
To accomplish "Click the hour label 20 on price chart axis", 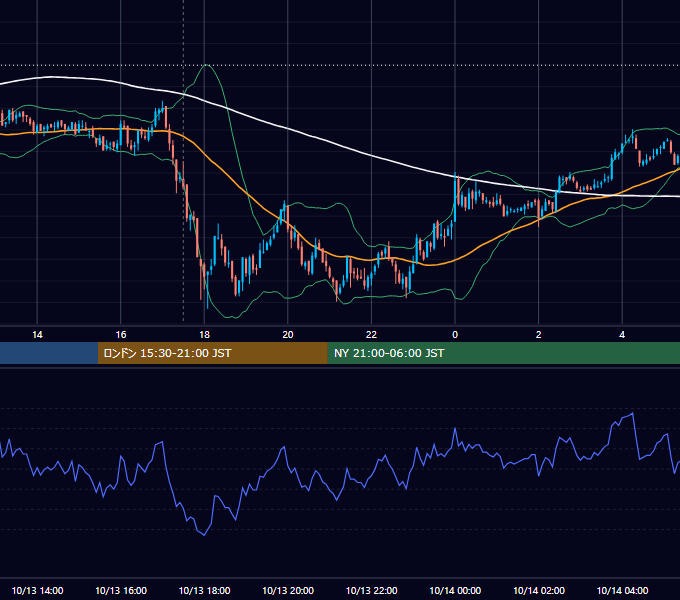I will point(288,334).
